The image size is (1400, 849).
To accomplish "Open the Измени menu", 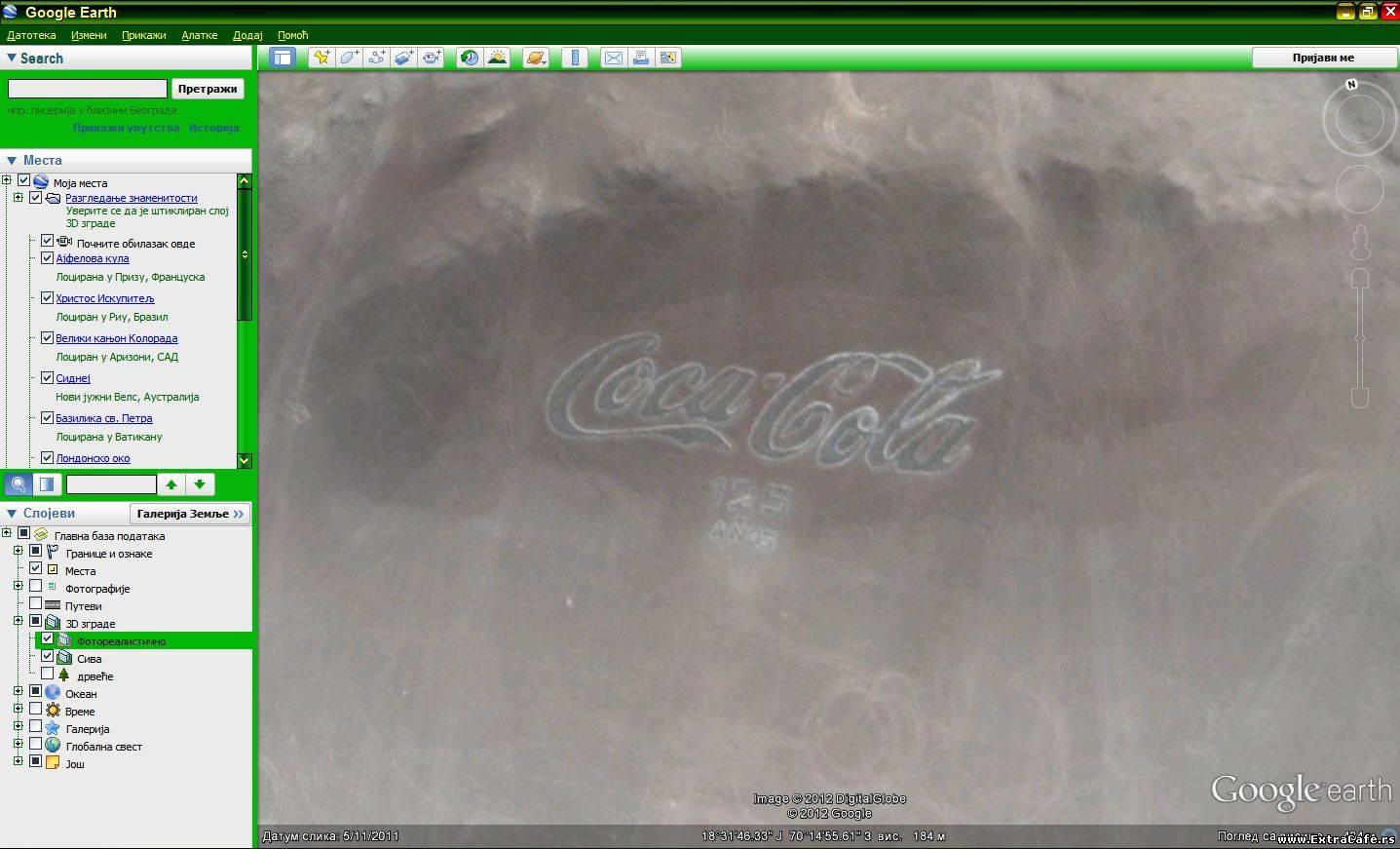I will (89, 35).
